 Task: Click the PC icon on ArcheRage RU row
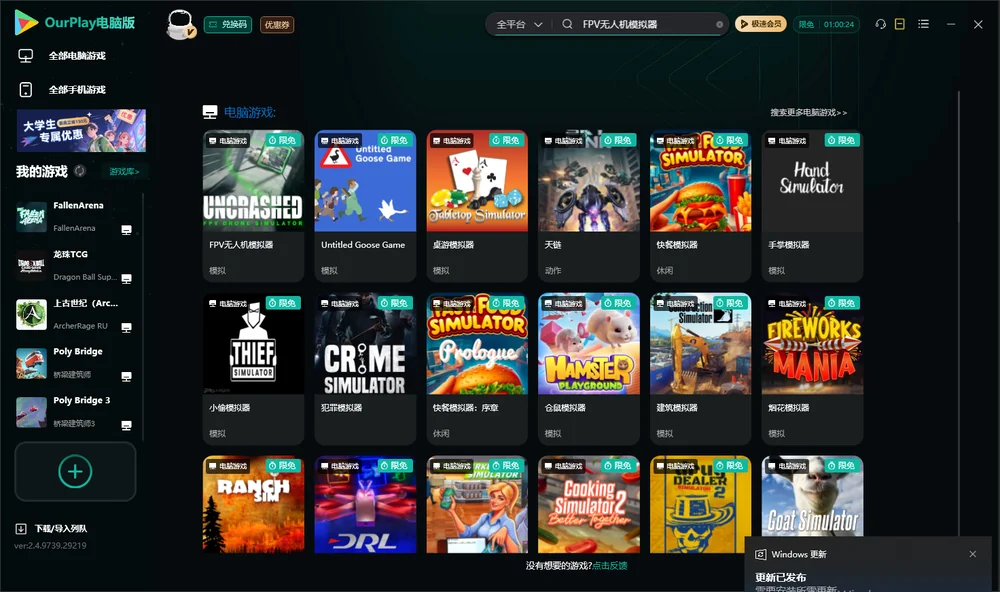point(126,327)
